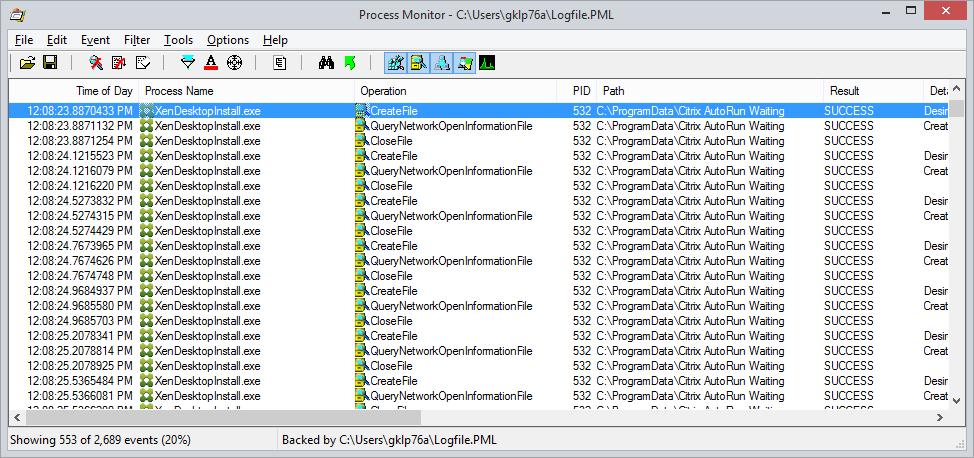Toggle Show Registry Activity icon
974x458 pixels.
[x=396, y=63]
